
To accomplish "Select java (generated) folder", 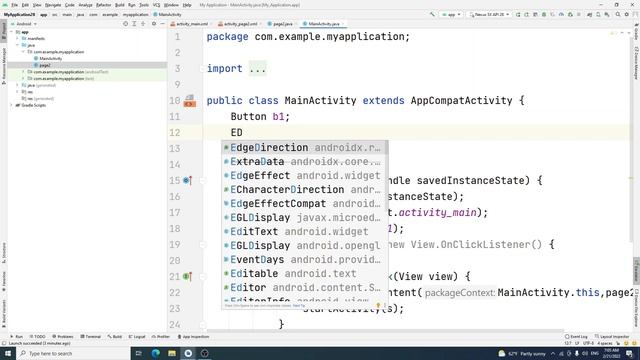I will coord(39,85).
